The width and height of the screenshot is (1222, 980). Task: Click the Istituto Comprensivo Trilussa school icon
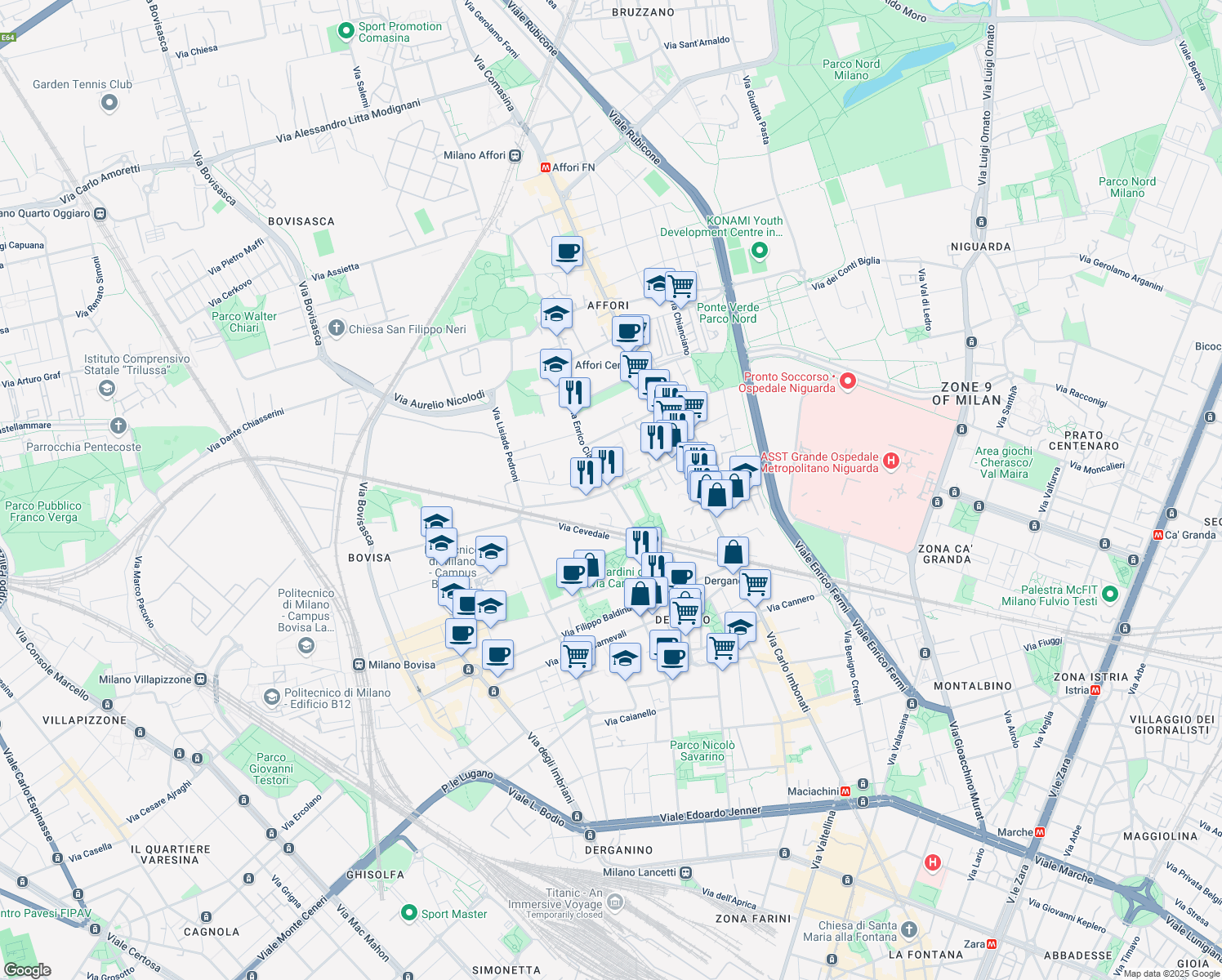pos(107,388)
